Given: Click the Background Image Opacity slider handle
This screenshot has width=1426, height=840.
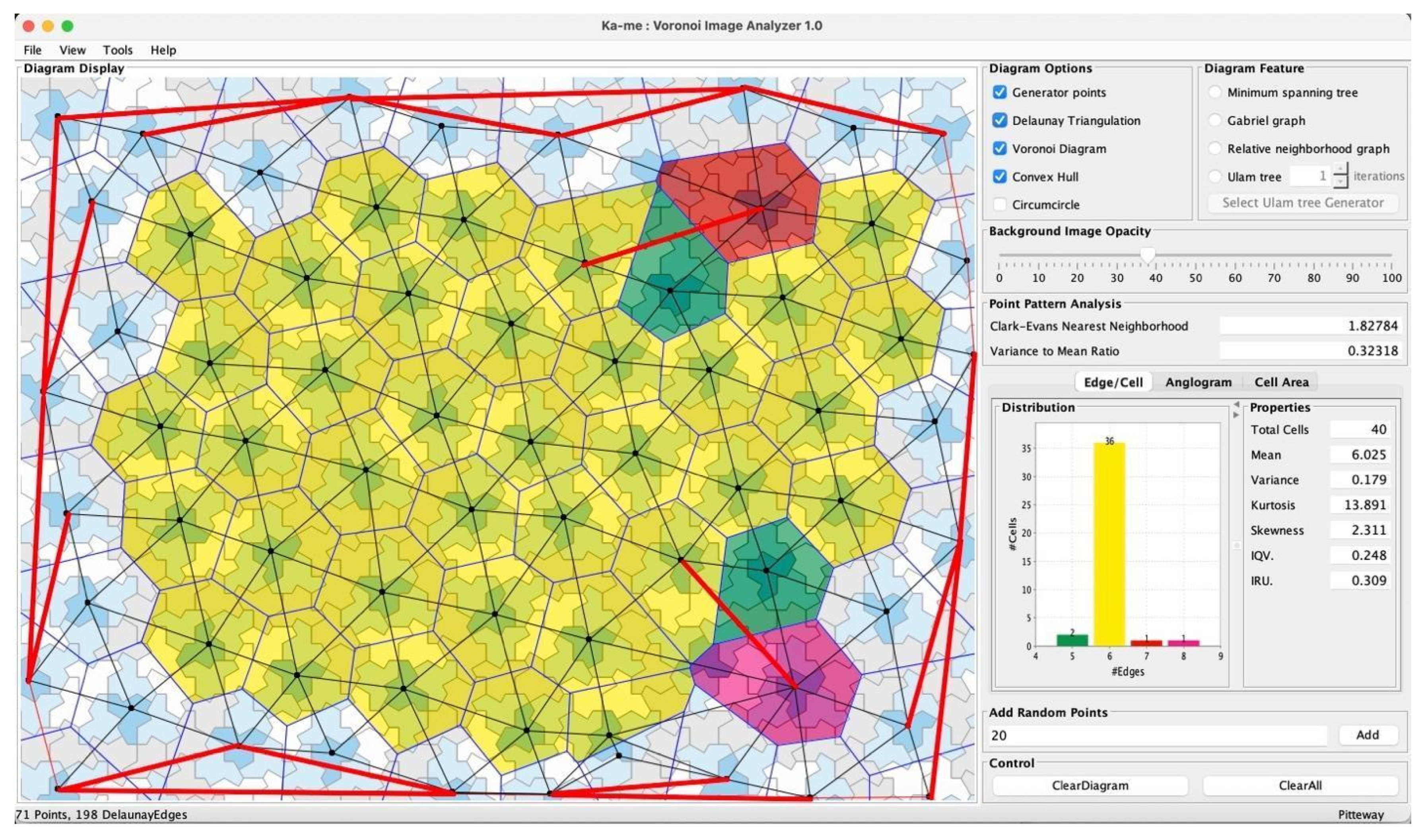Looking at the screenshot, I should pyautogui.click(x=1148, y=255).
